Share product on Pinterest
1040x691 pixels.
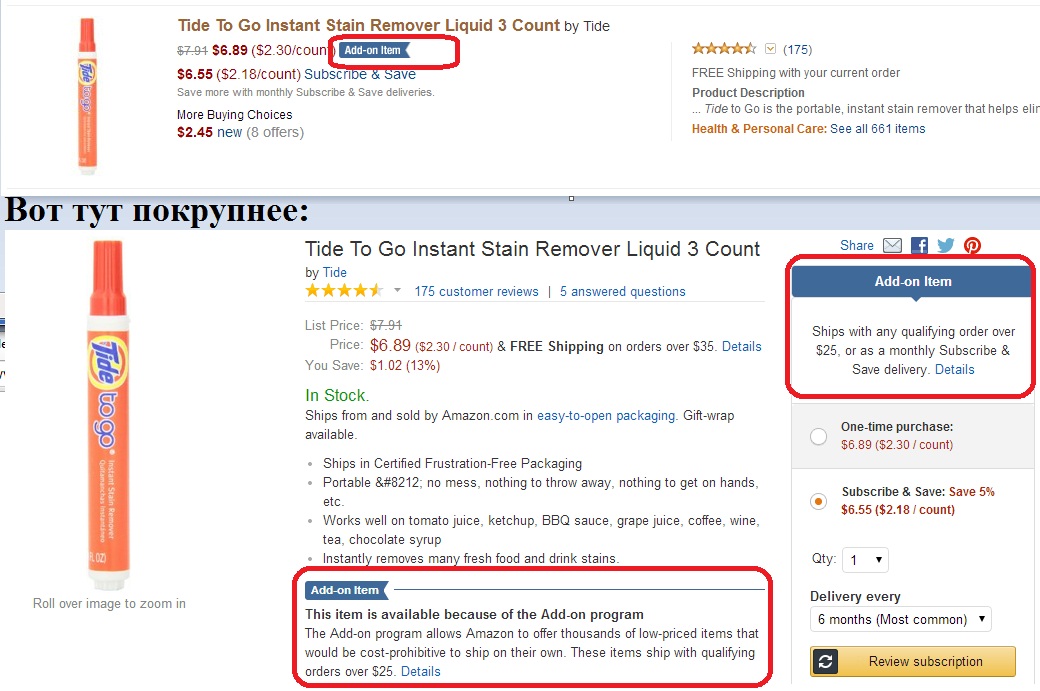(x=972, y=246)
